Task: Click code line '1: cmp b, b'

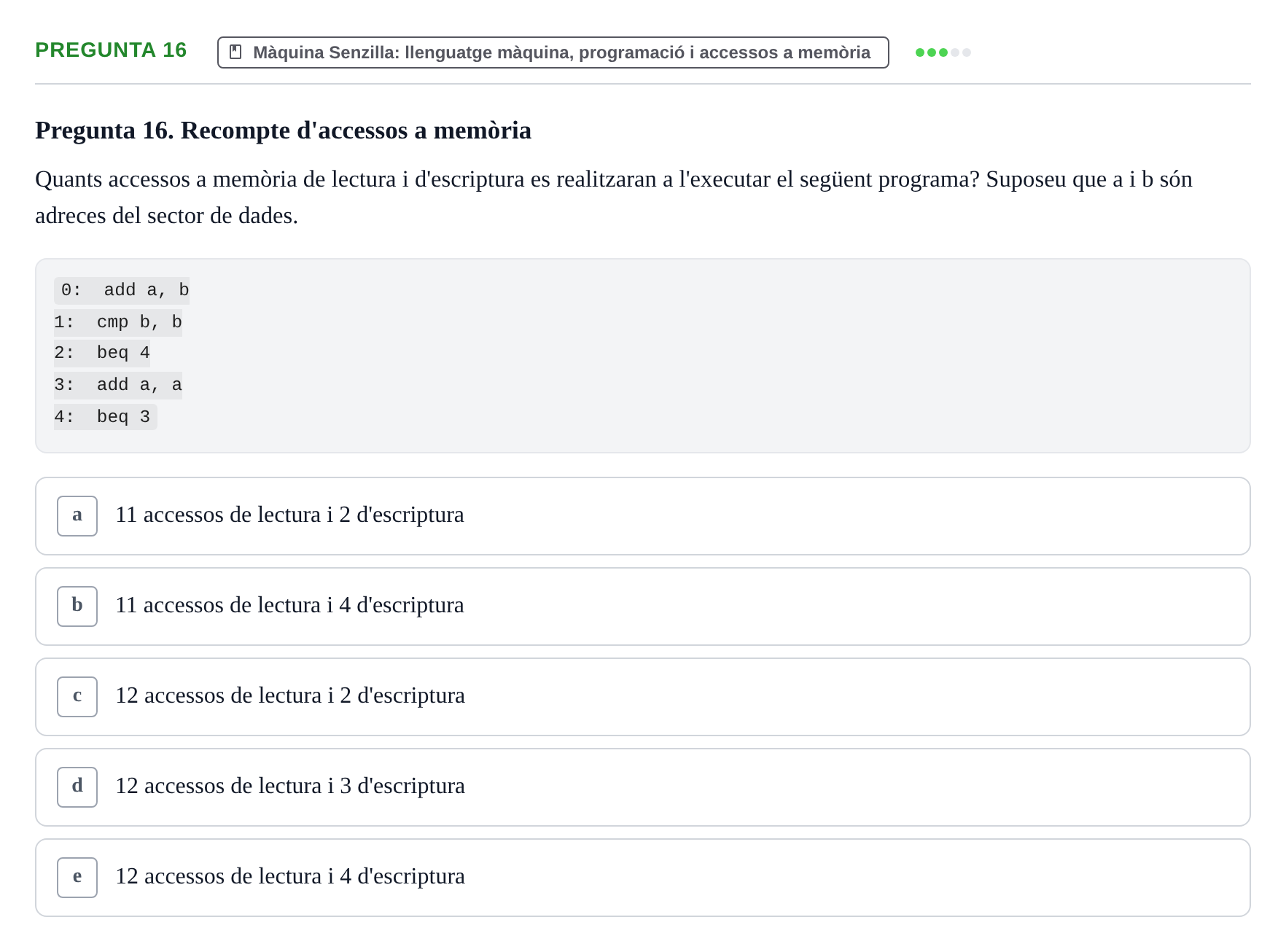Action: pyautogui.click(x=118, y=321)
